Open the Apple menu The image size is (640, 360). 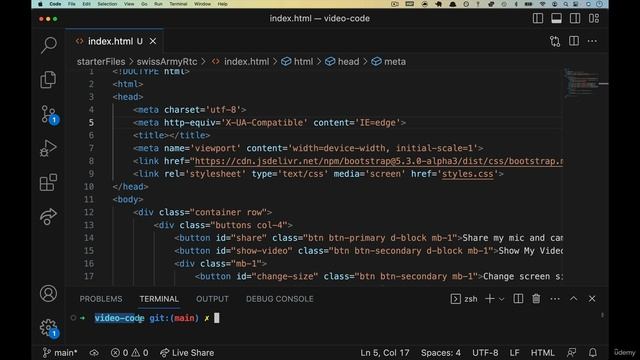40,4
